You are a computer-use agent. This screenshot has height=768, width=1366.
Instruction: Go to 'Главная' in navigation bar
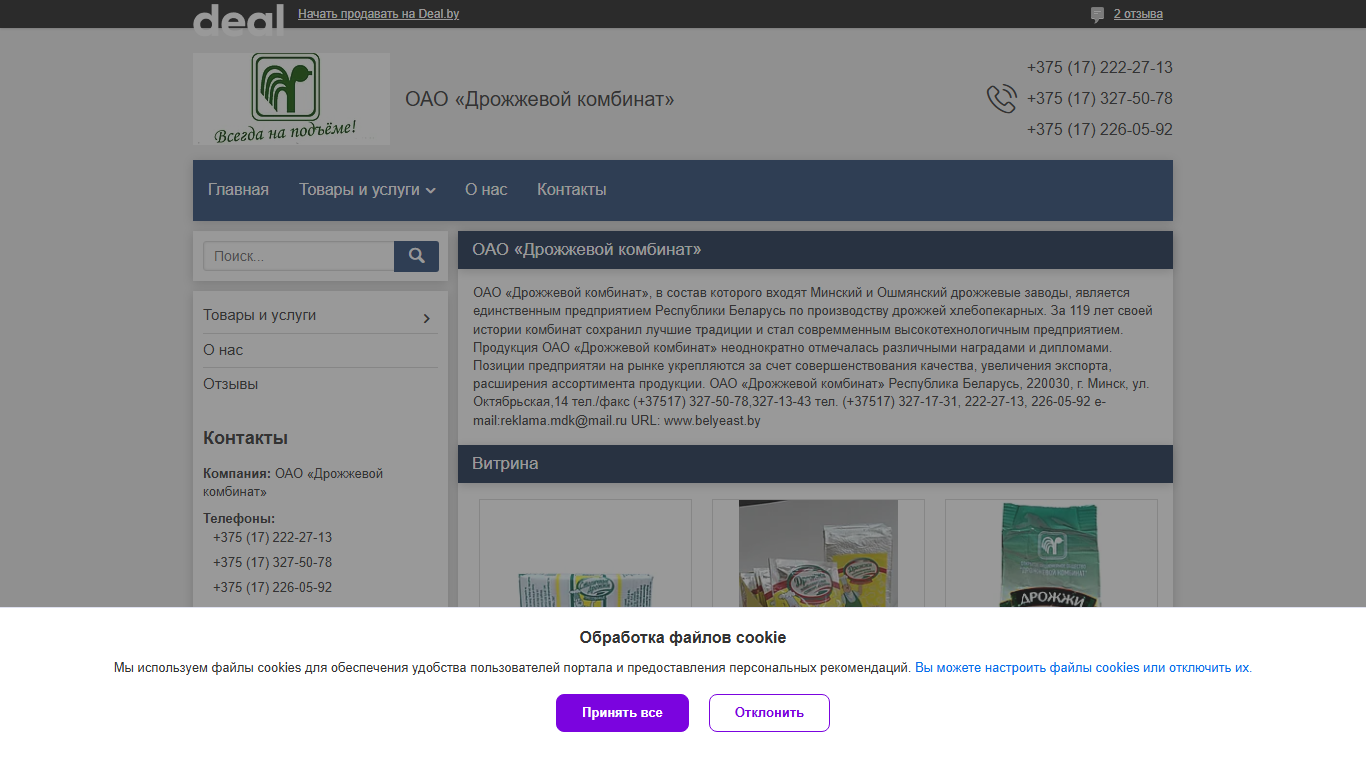click(238, 190)
